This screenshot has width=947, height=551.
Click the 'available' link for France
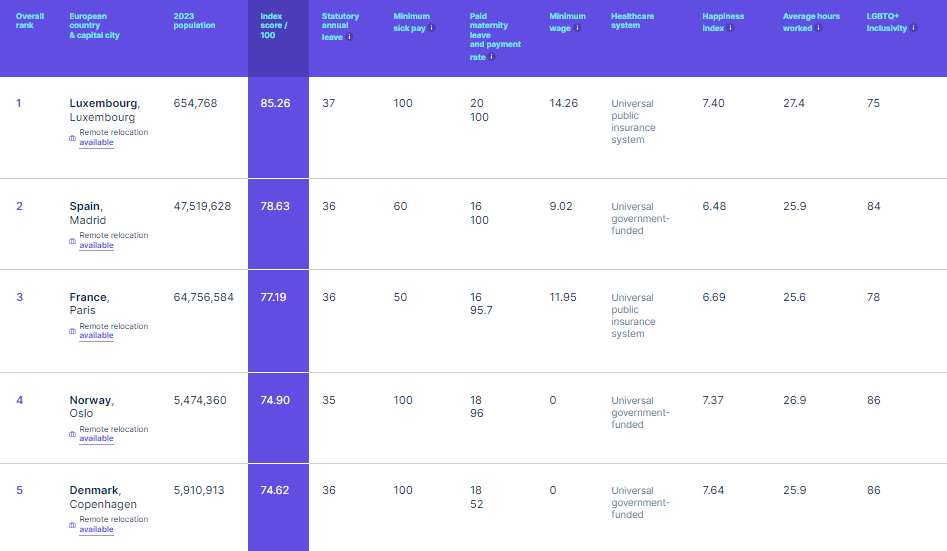[x=96, y=336]
